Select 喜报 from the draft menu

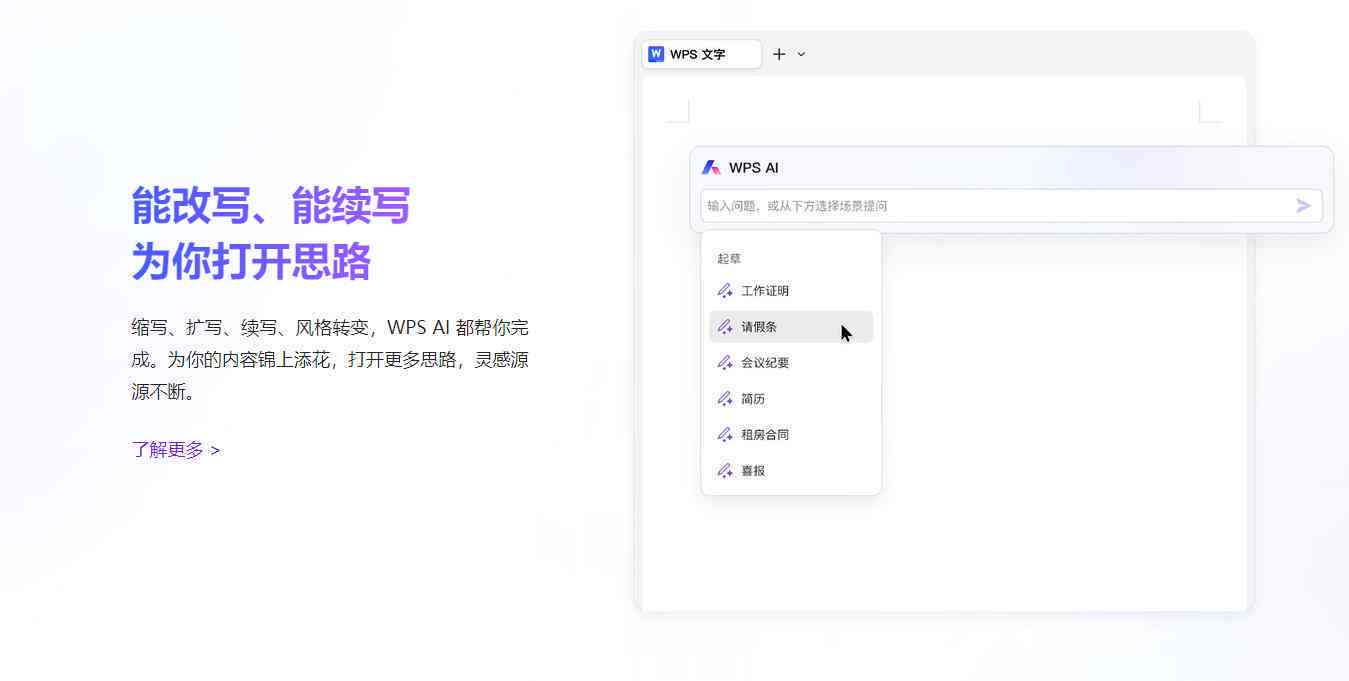(791, 471)
